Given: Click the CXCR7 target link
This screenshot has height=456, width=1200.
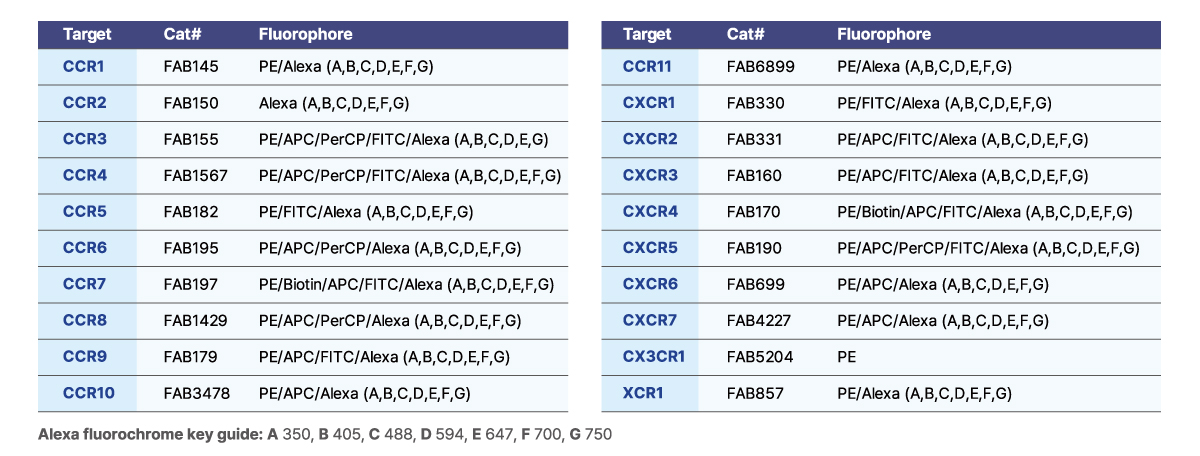Looking at the screenshot, I should point(650,321).
